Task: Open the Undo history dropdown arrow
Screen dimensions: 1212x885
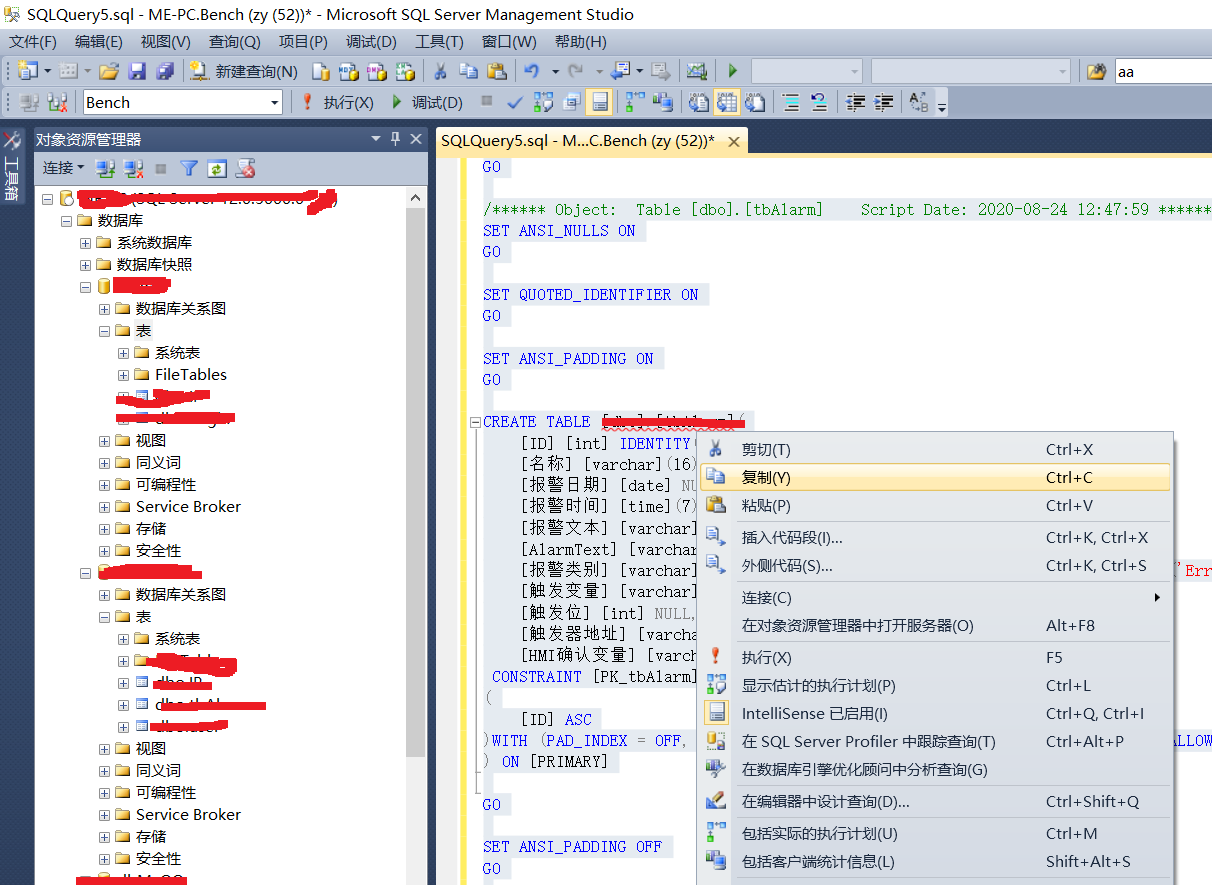Action: coord(555,71)
